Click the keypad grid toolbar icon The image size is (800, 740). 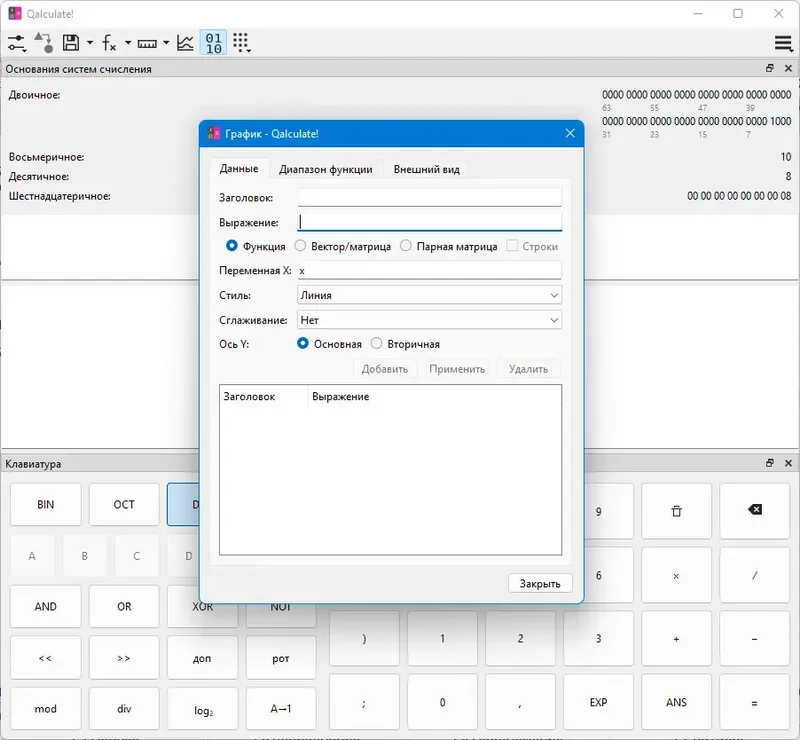[241, 43]
